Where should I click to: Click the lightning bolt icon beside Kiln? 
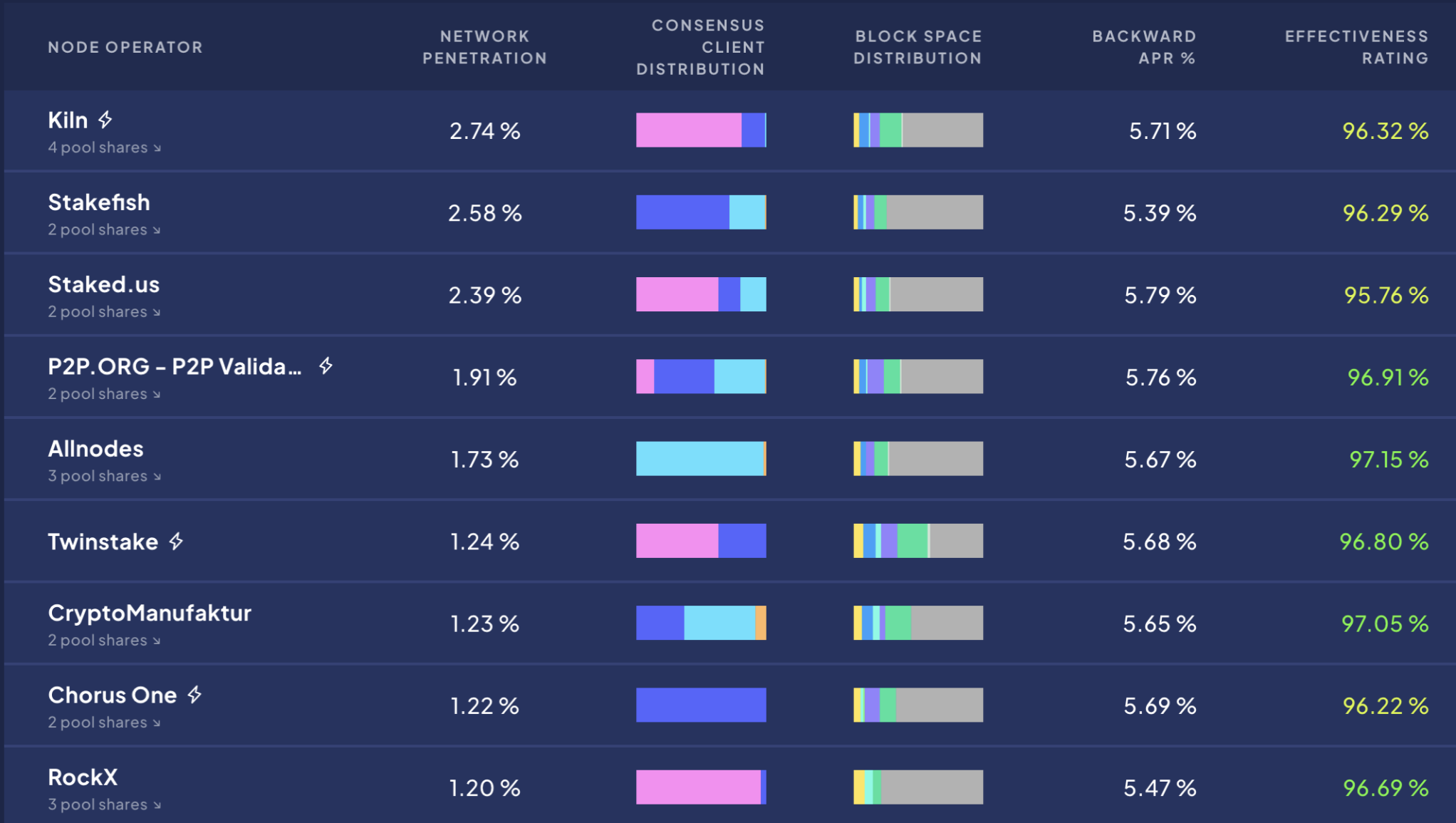(x=105, y=120)
